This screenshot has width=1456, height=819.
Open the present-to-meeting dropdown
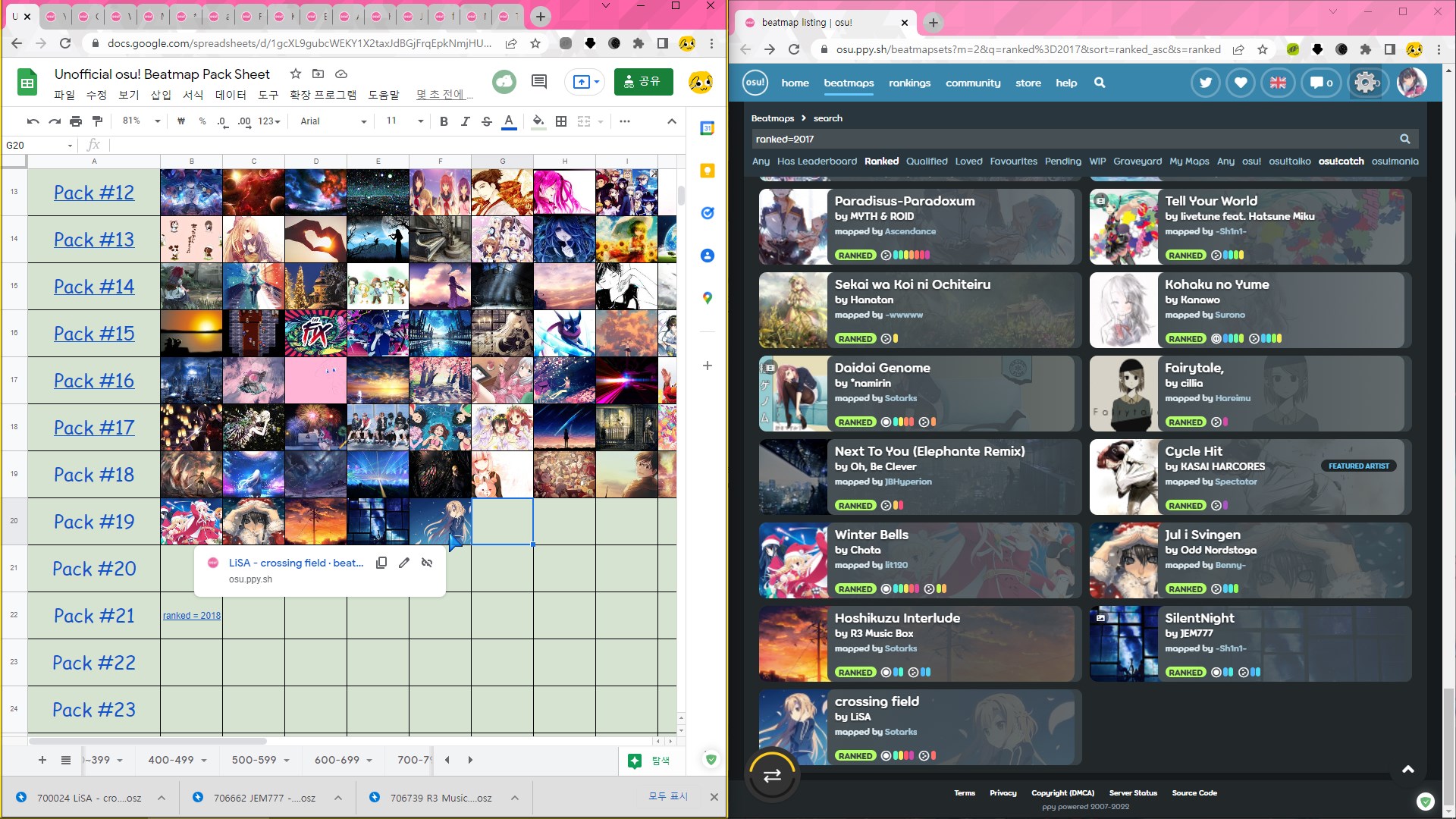point(597,81)
